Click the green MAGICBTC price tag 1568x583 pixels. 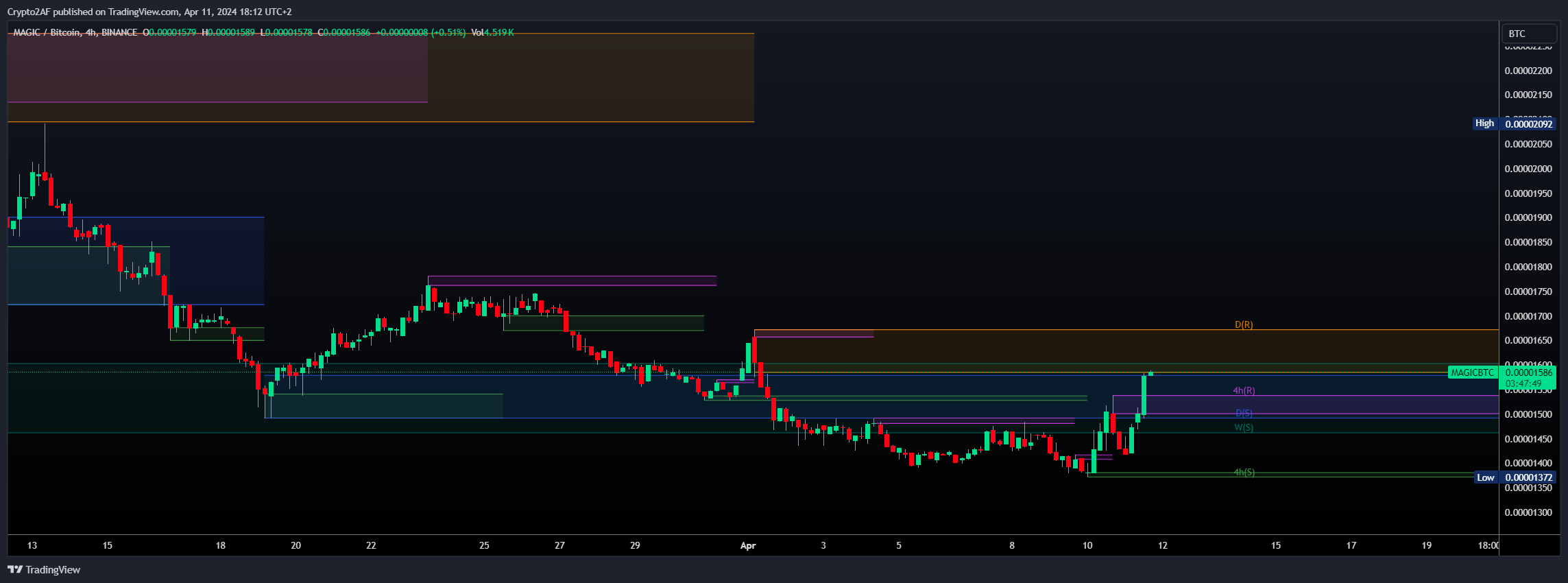click(x=1472, y=372)
